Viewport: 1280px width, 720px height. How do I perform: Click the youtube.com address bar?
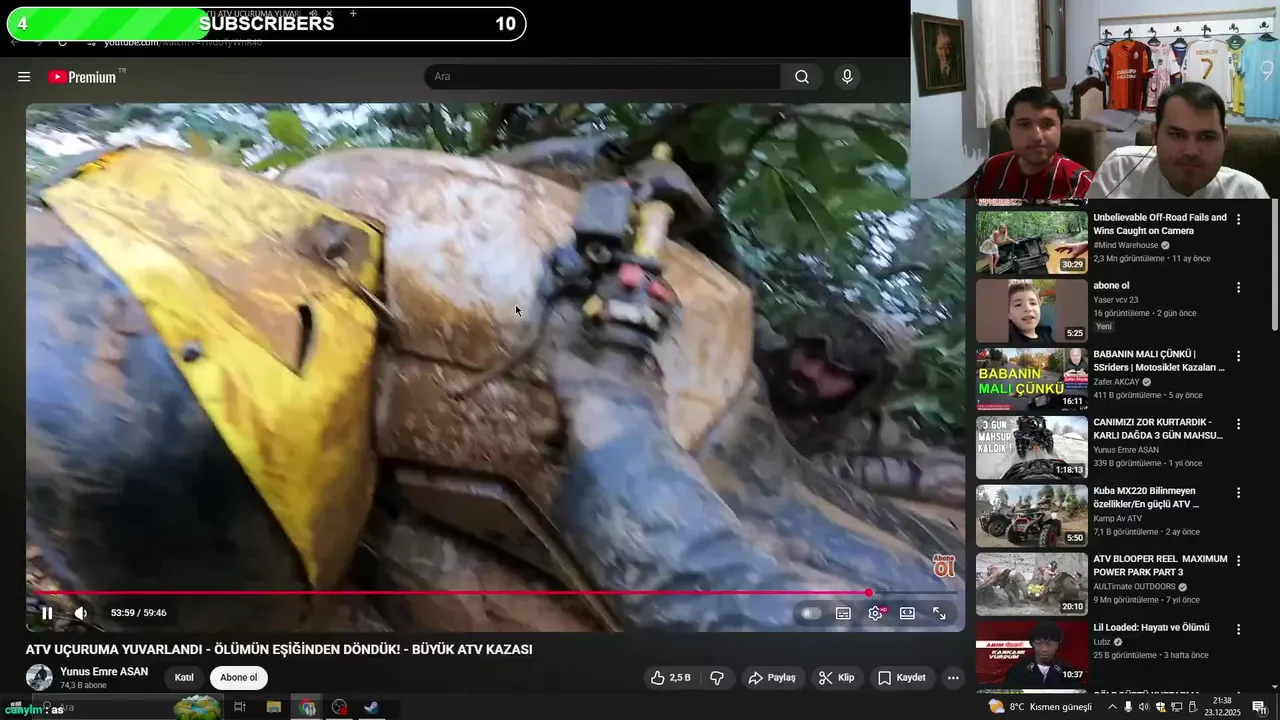[183, 43]
